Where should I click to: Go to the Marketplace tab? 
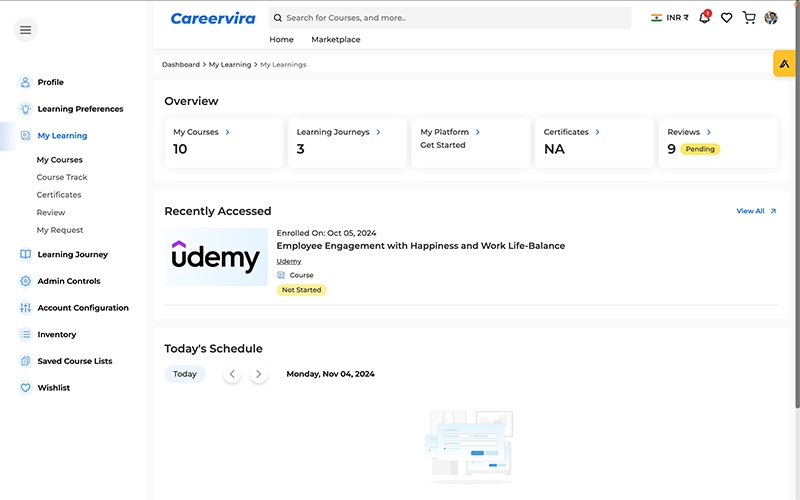click(336, 40)
